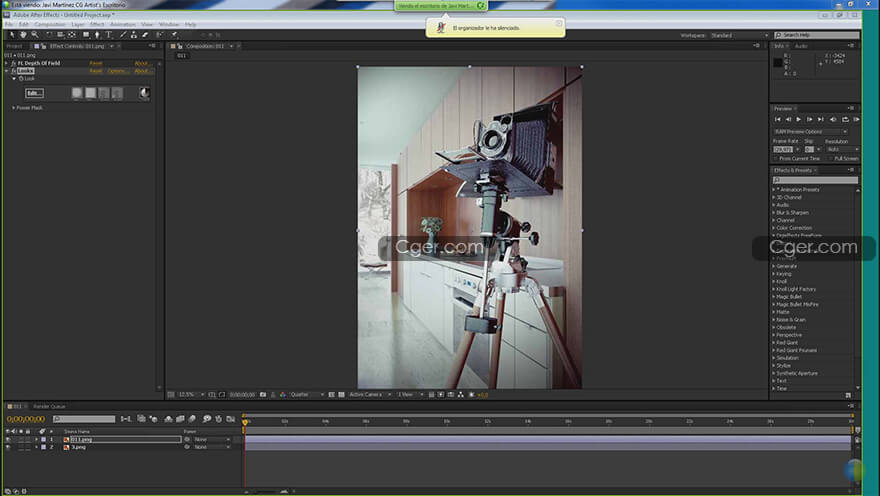Select the Selection arrow tool
The image size is (880, 496).
12,35
